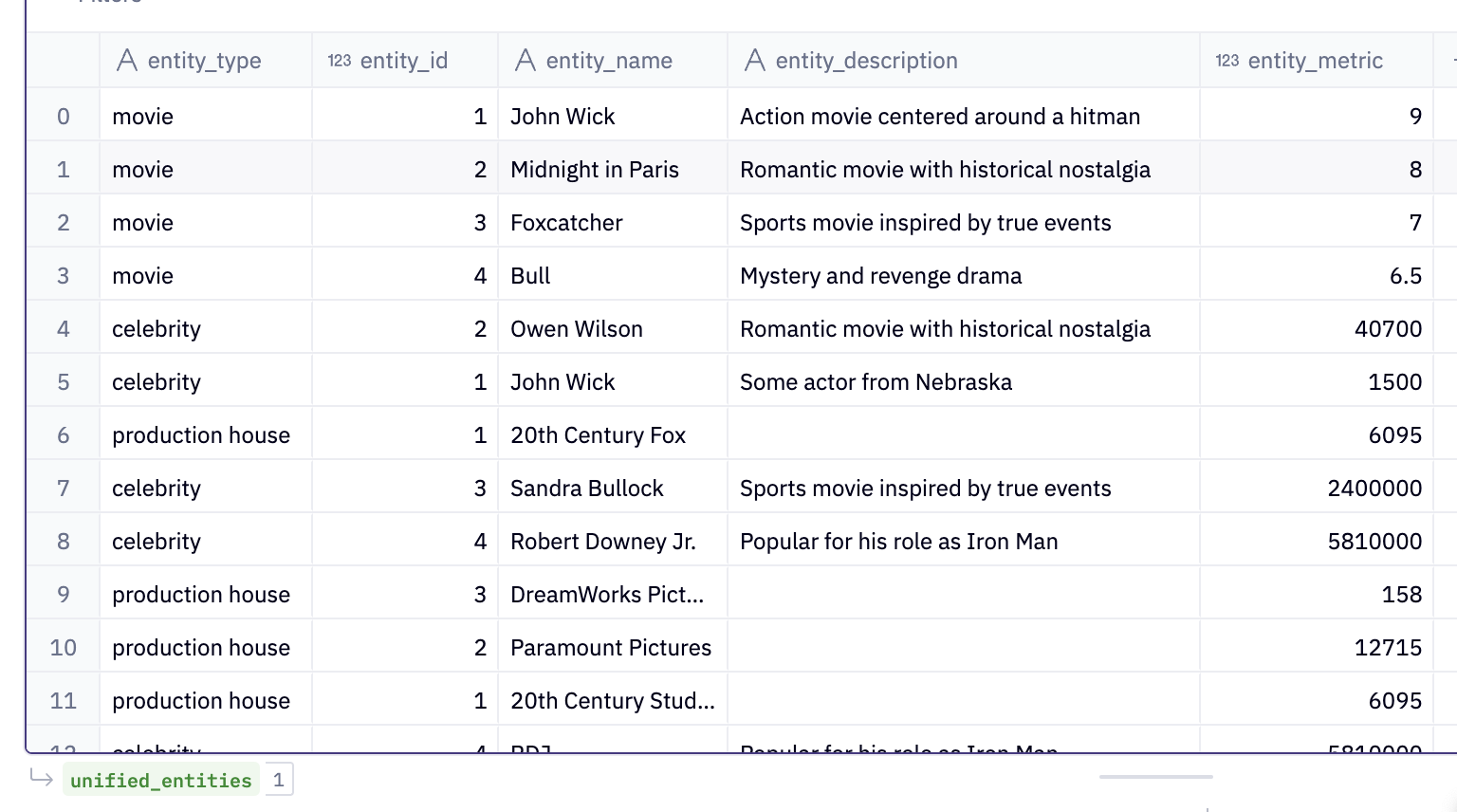Click the metric value 12715
The width and height of the screenshot is (1457, 812).
[x=1389, y=648]
